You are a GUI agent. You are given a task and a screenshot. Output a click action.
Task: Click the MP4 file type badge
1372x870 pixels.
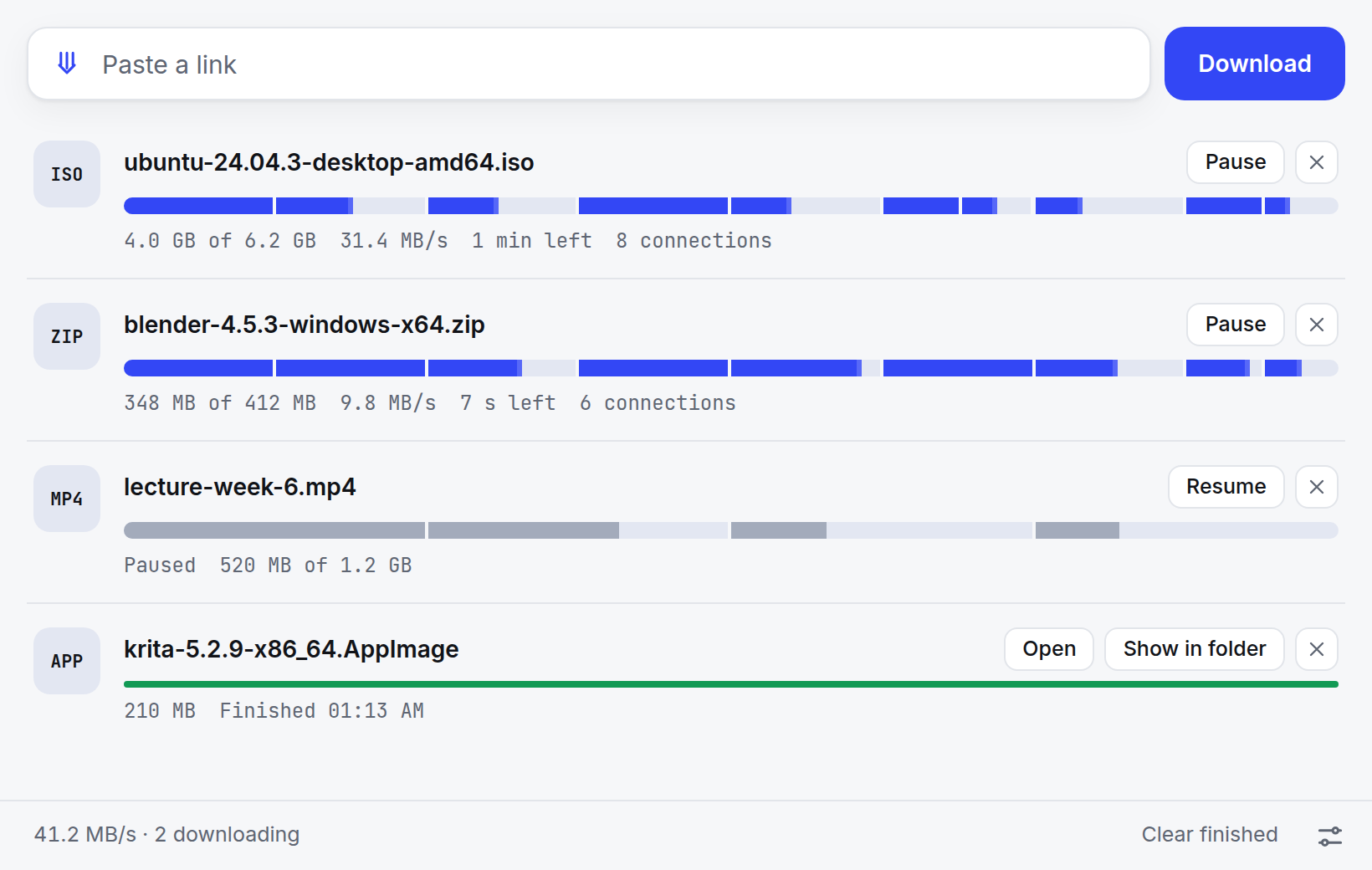67,499
